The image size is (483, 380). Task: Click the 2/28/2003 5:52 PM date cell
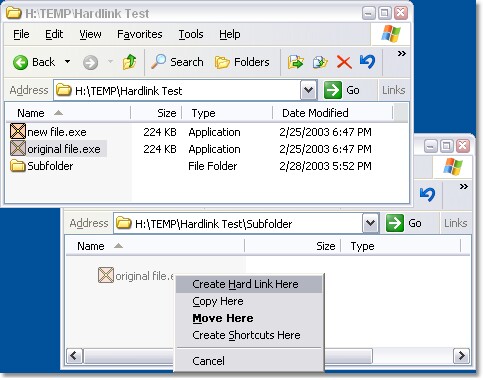tap(325, 166)
